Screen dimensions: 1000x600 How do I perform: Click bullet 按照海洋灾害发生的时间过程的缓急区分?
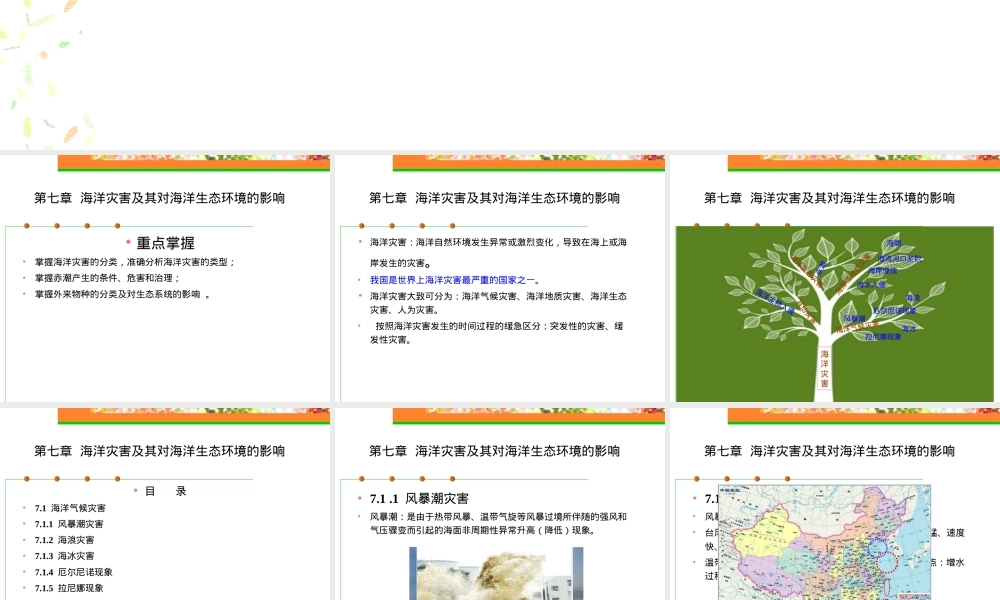(x=497, y=333)
